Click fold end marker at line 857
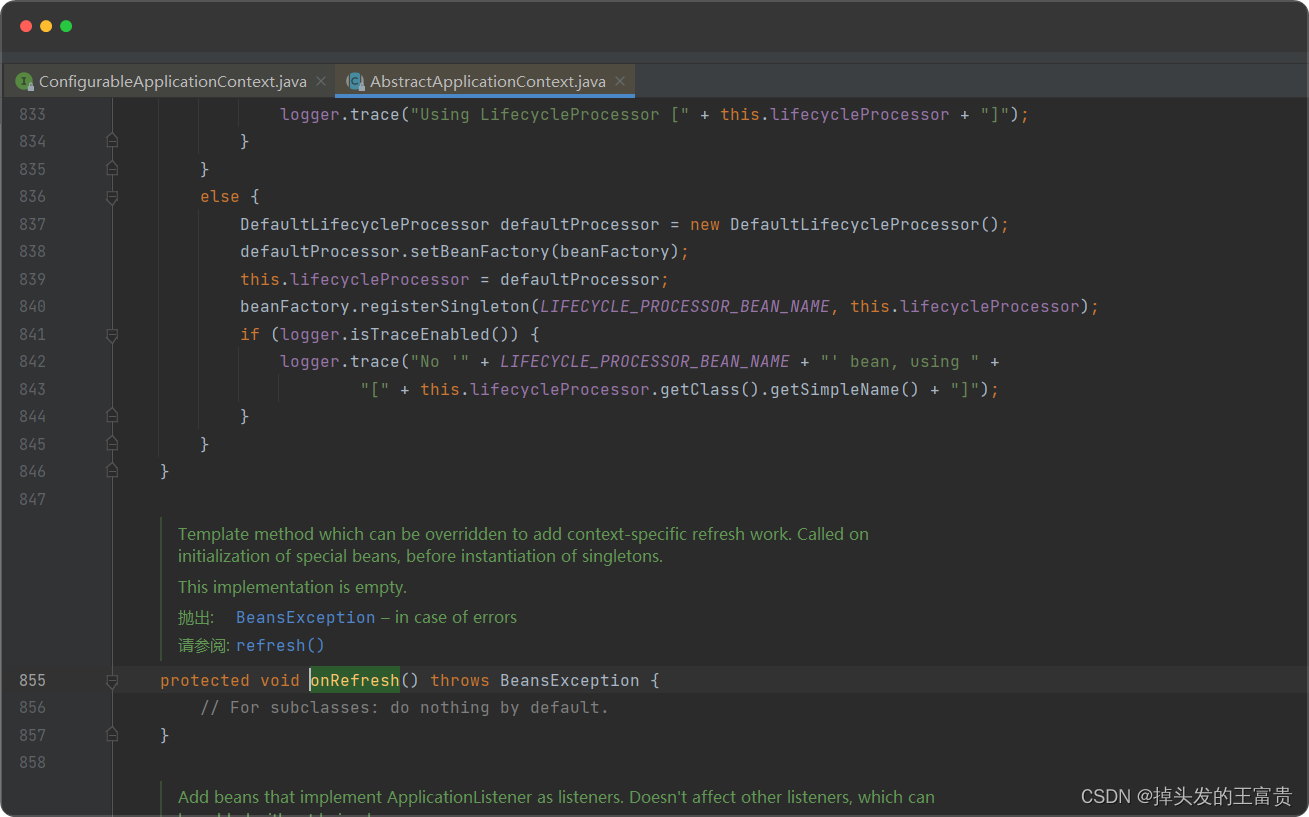 [x=112, y=735]
